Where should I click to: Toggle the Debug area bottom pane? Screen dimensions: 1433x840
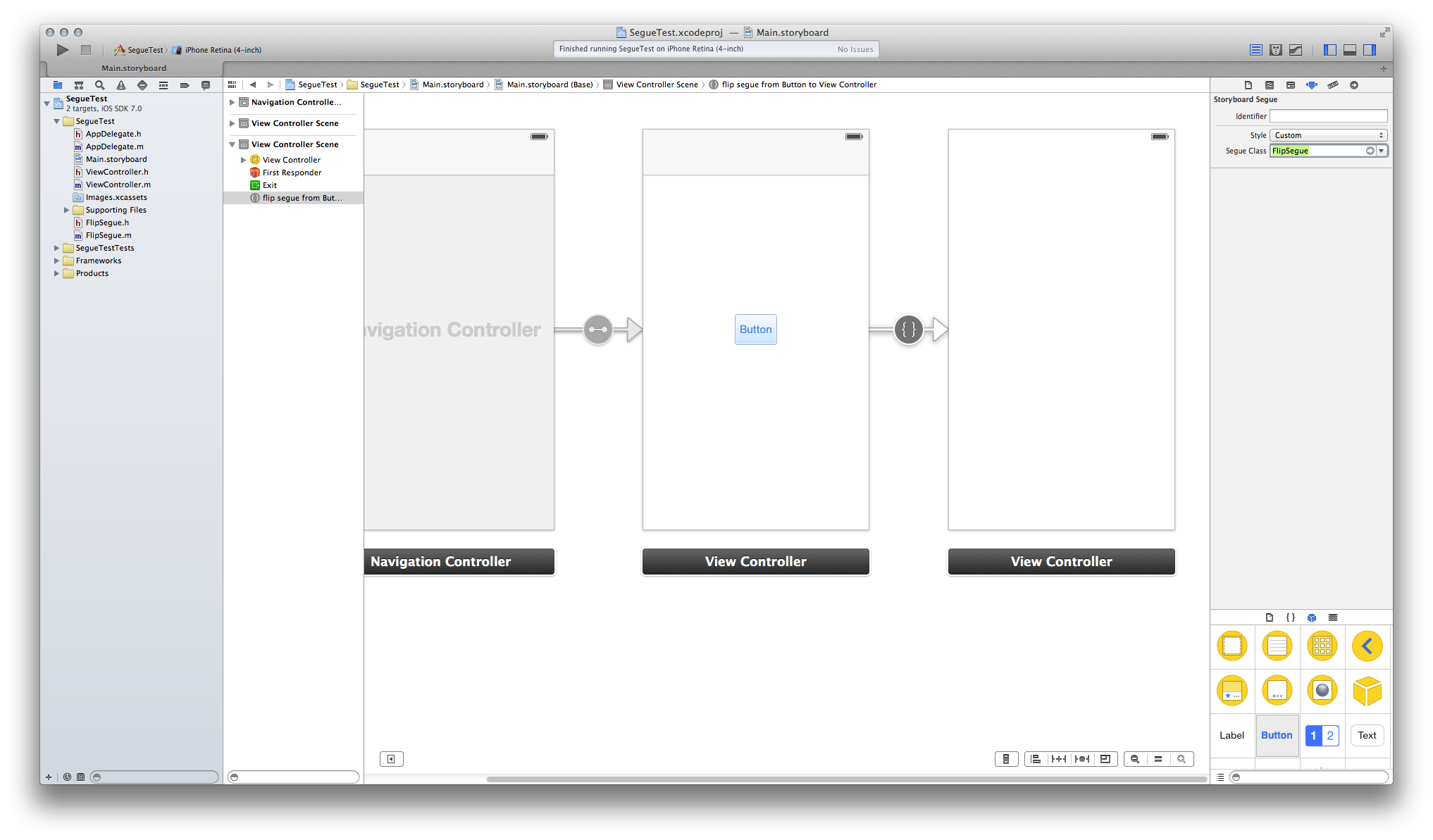click(1349, 50)
